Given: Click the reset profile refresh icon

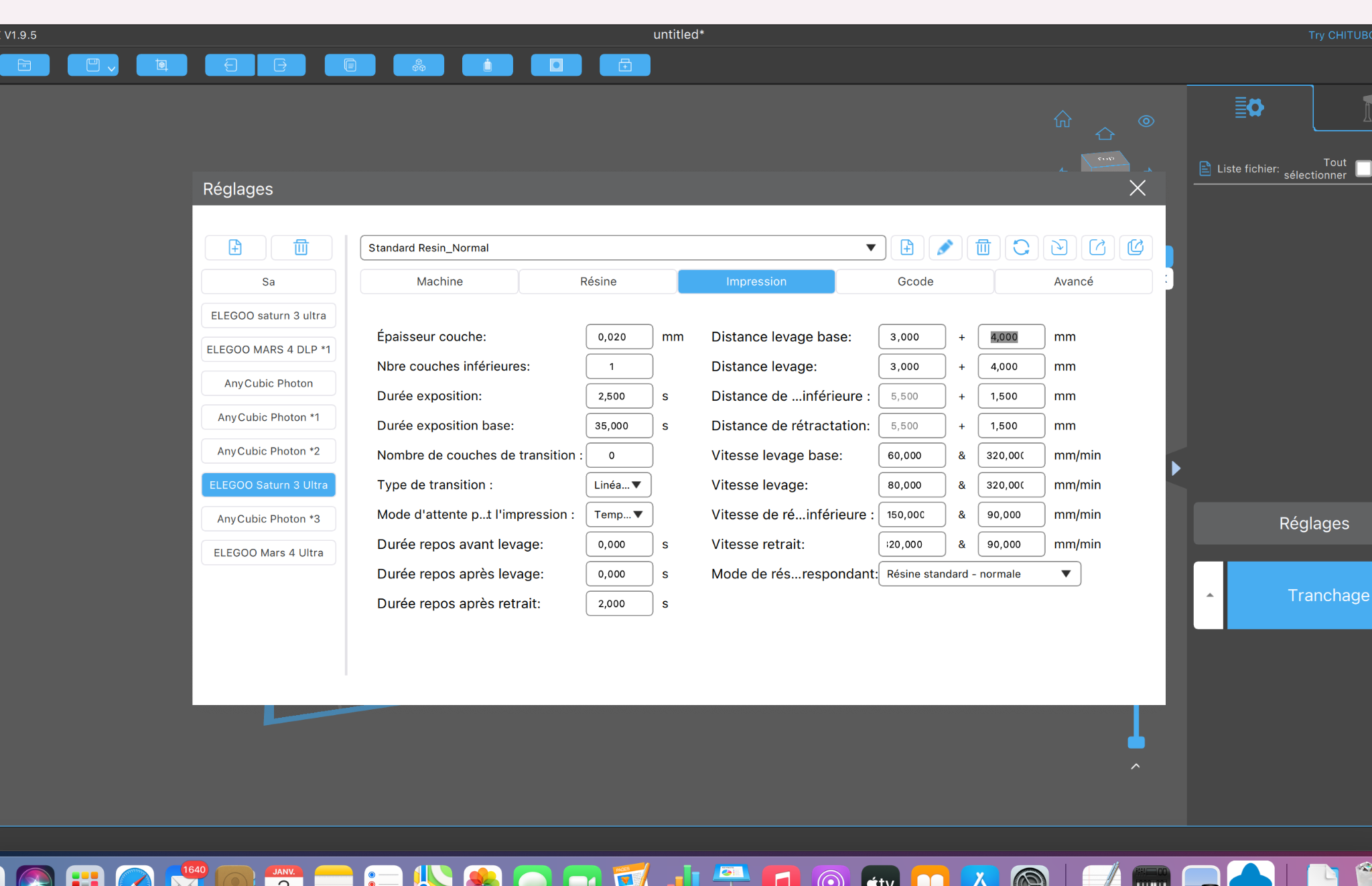Looking at the screenshot, I should click(x=1021, y=247).
